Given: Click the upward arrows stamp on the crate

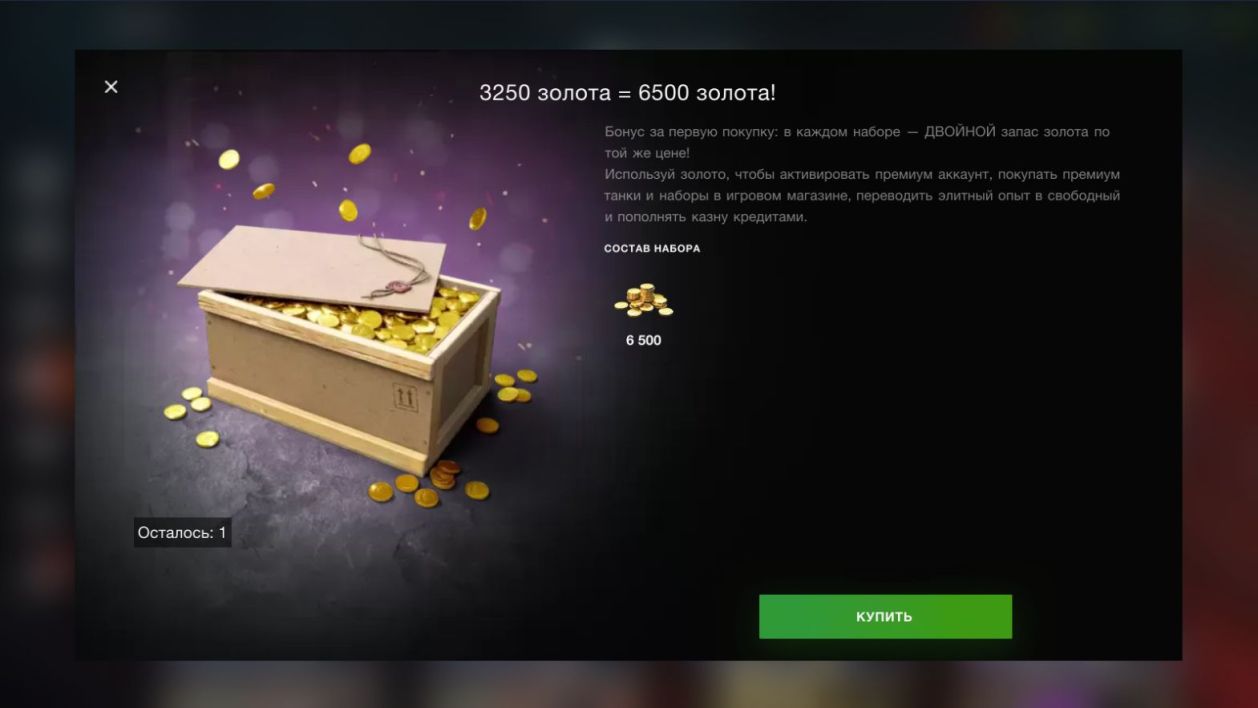Looking at the screenshot, I should [405, 396].
